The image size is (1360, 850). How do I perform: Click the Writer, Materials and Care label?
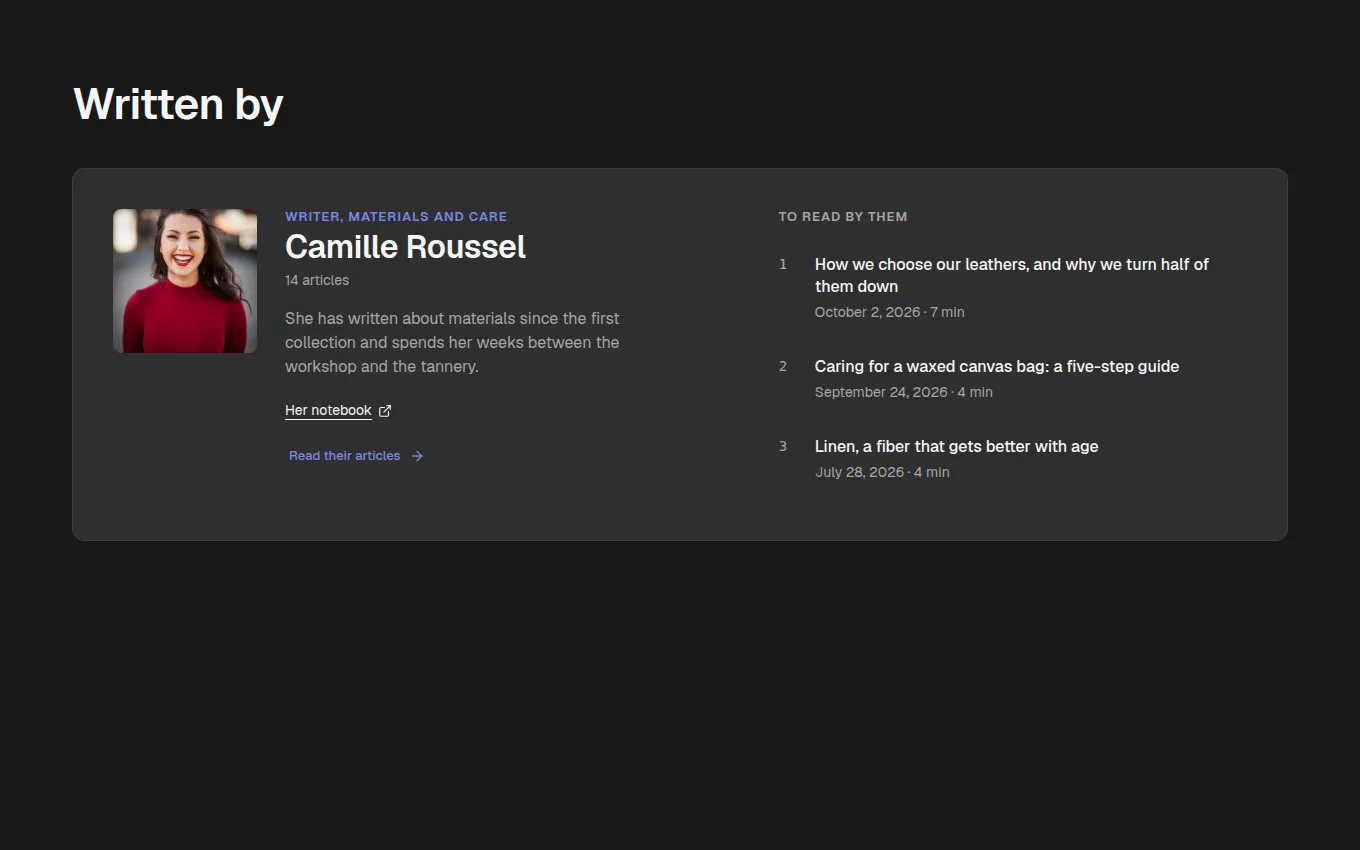click(396, 216)
